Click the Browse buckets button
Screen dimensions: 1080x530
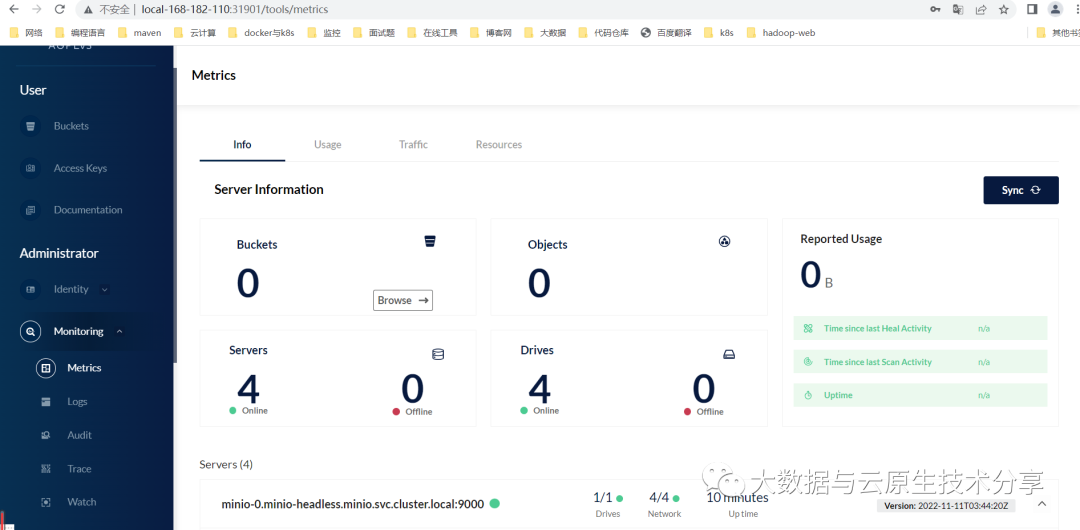coord(403,300)
